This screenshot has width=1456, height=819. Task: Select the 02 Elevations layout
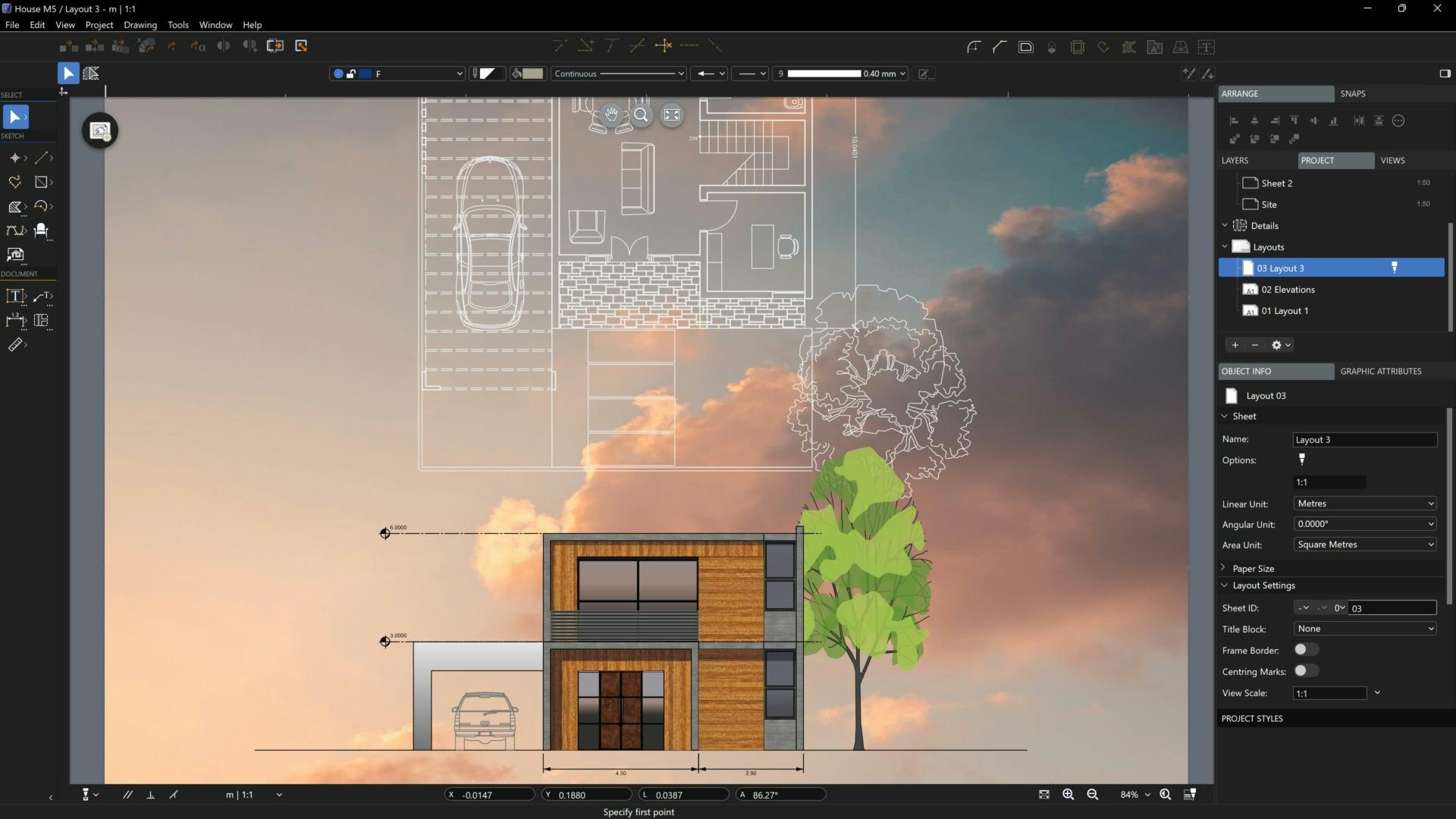point(1288,289)
